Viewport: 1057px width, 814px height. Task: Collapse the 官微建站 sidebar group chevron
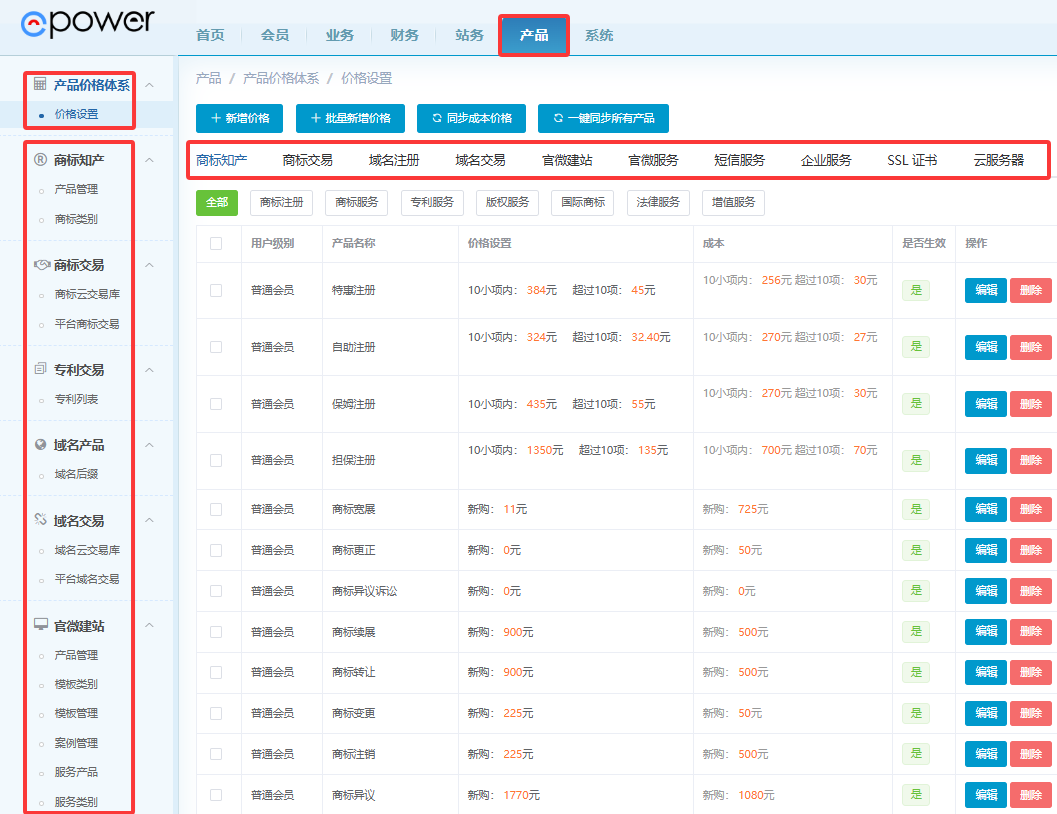150,626
